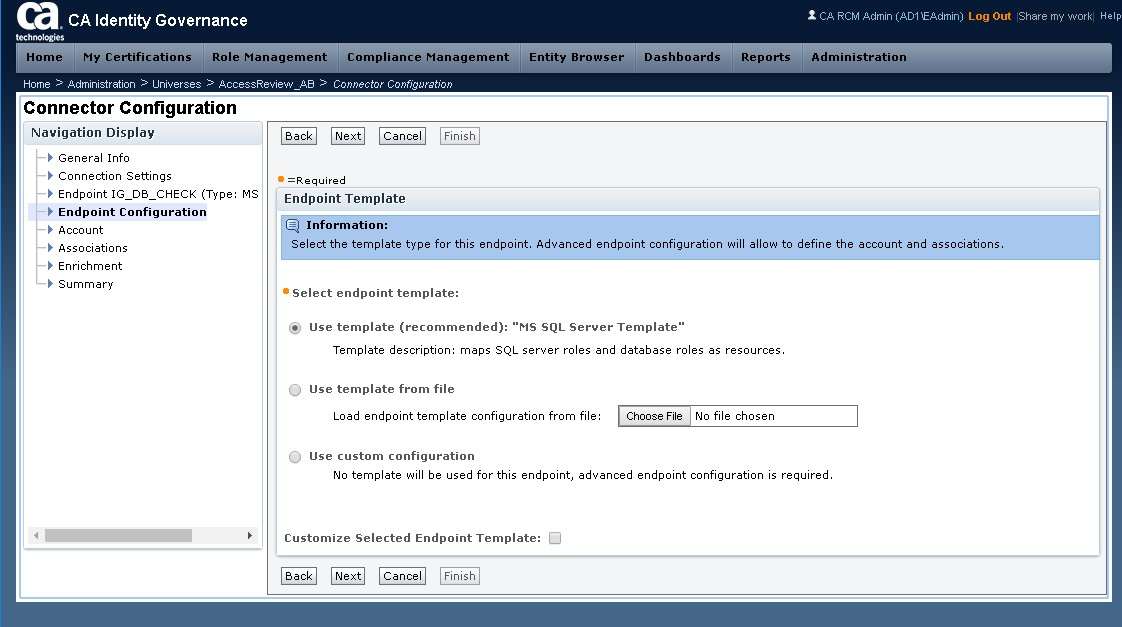
Task: Expand the Account tree arrow
Action: pos(50,229)
